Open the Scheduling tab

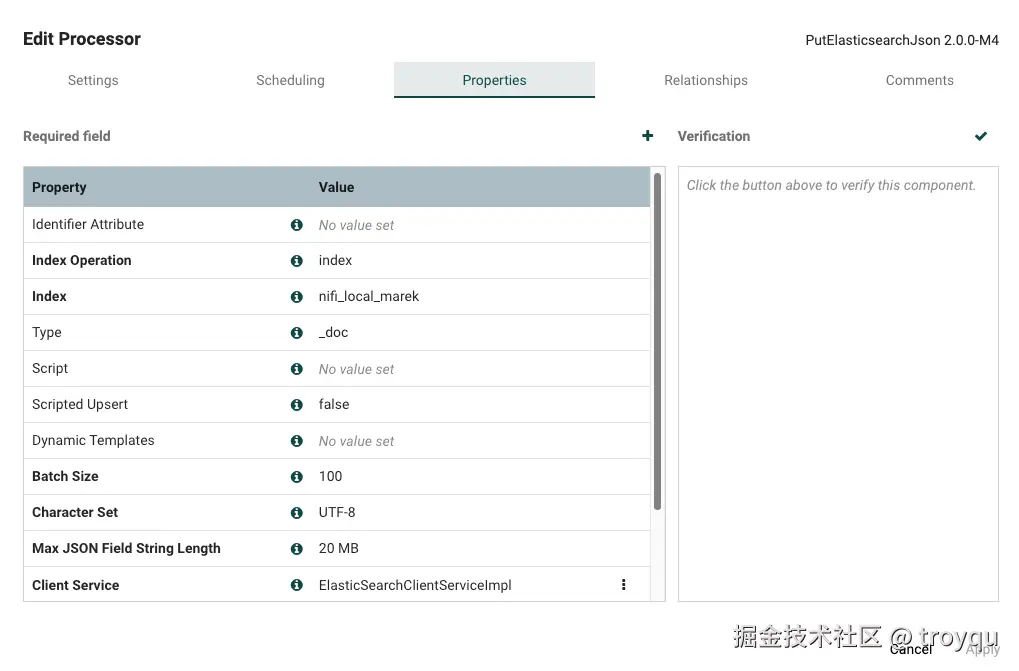click(x=290, y=80)
